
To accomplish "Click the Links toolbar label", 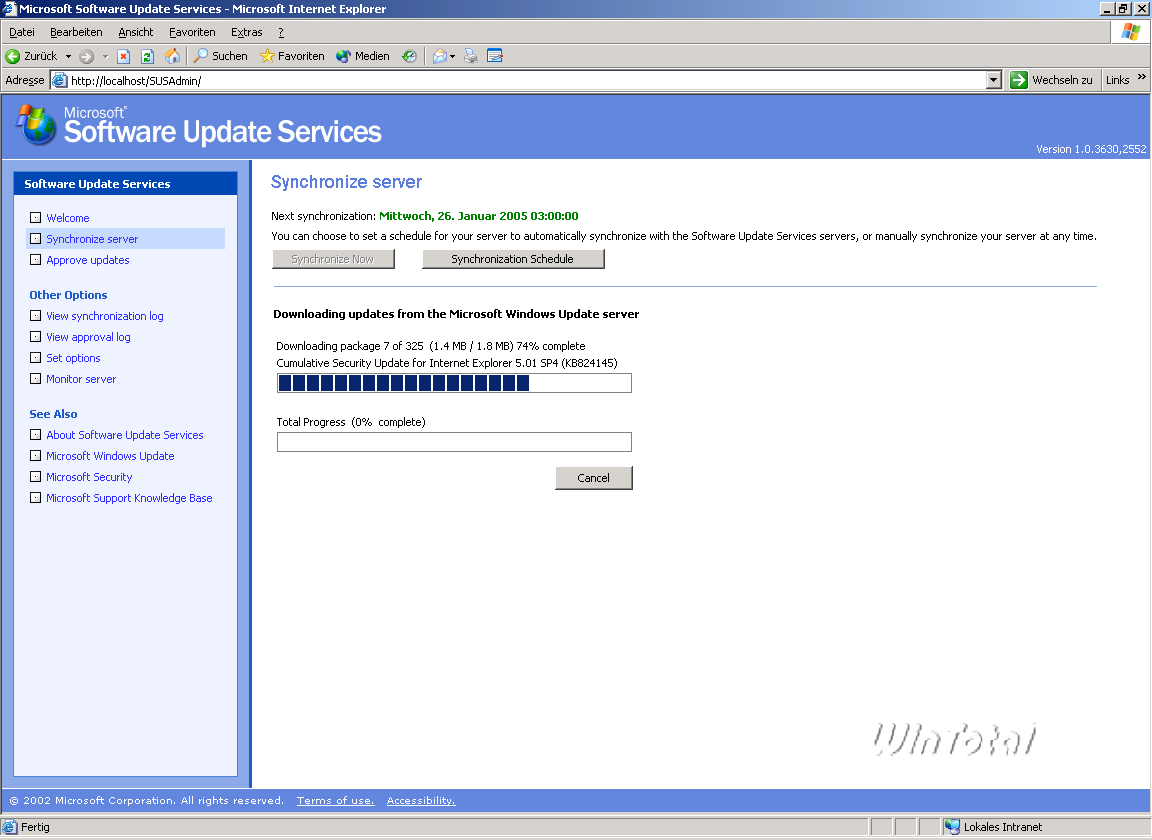I will 1117,80.
